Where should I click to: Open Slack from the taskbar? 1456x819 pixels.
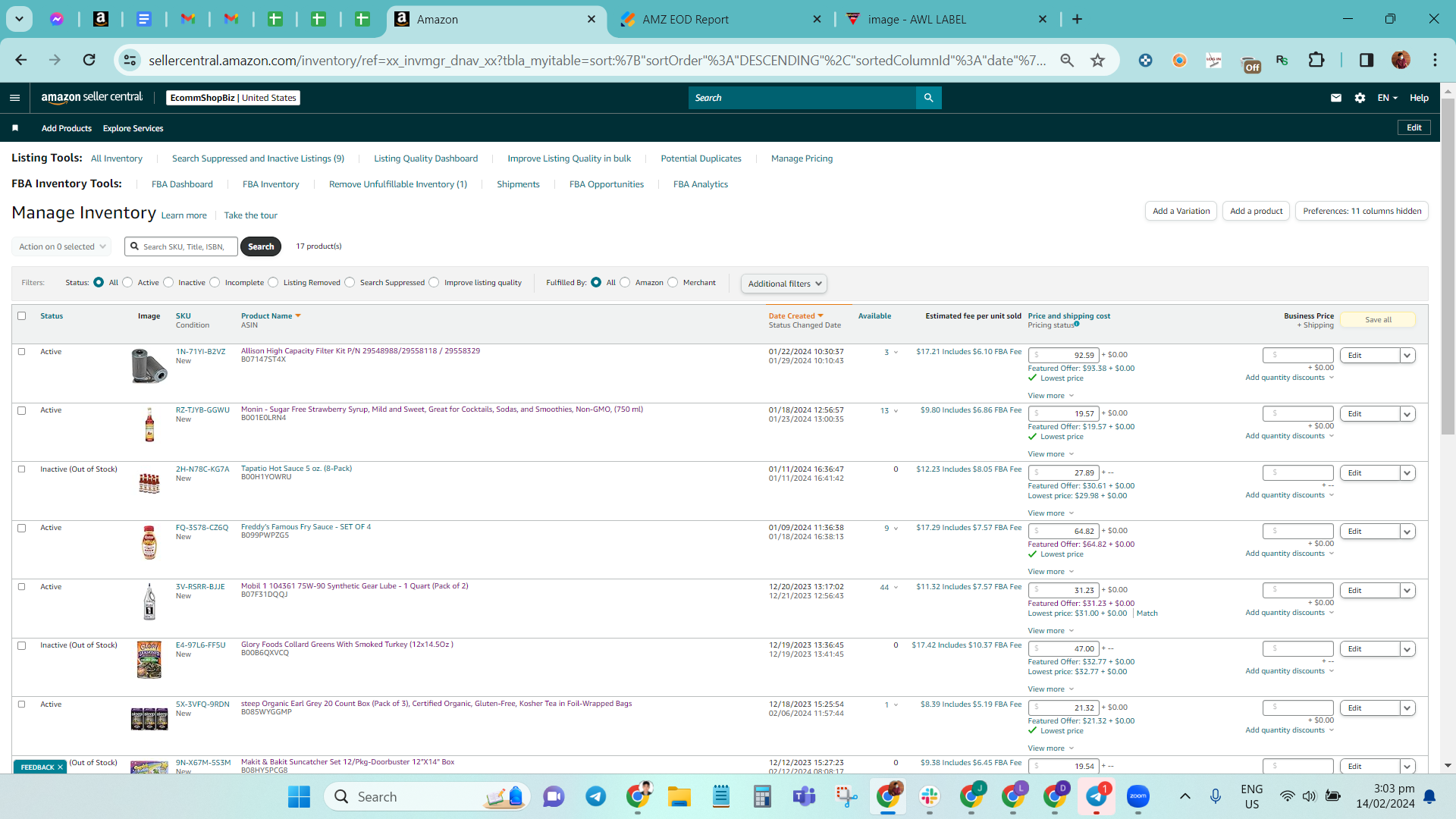coord(930,796)
